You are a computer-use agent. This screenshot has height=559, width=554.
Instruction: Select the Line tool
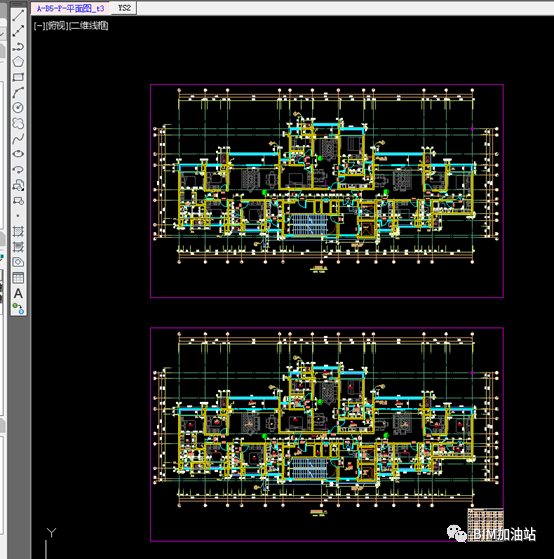[x=18, y=15]
